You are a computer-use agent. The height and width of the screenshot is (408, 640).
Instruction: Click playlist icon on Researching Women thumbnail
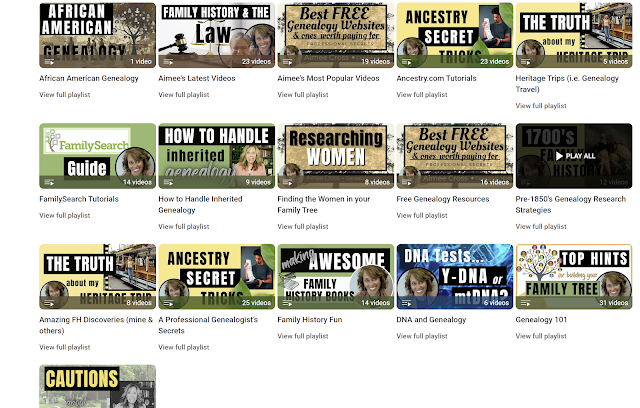click(x=287, y=182)
